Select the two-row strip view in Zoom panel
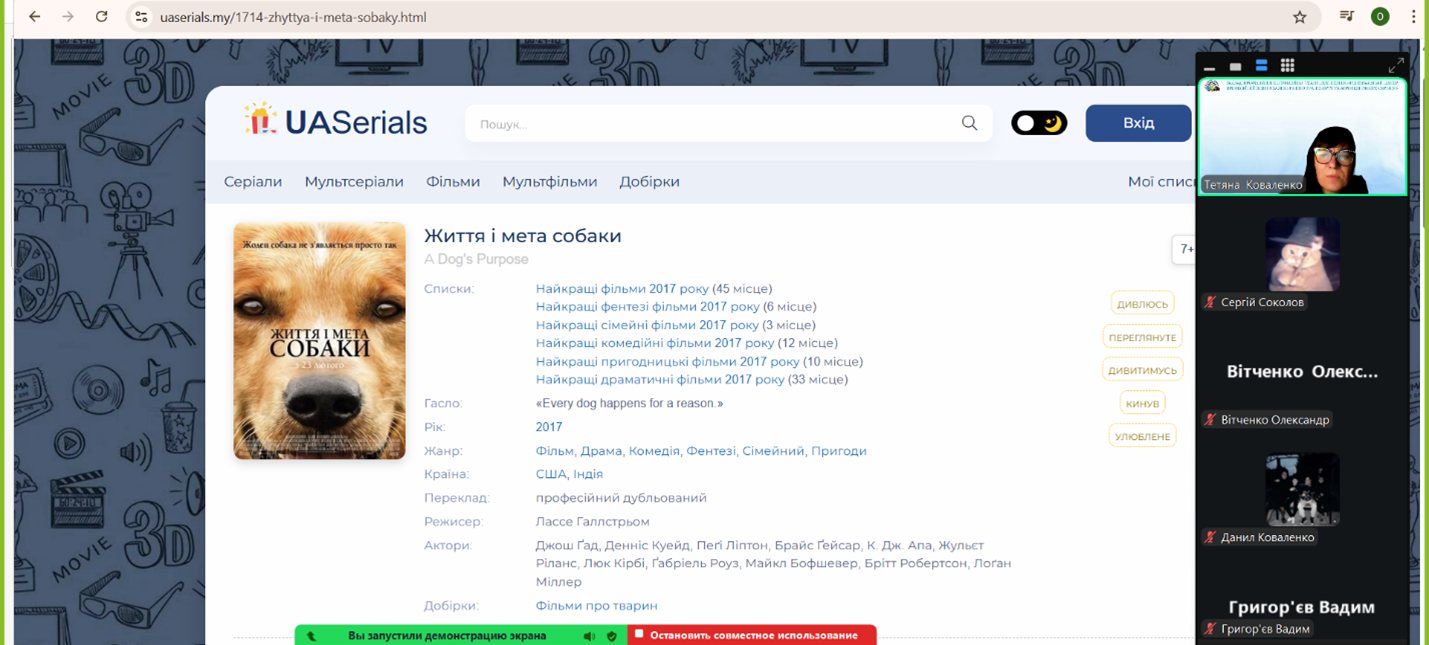1429x645 pixels. click(1261, 66)
